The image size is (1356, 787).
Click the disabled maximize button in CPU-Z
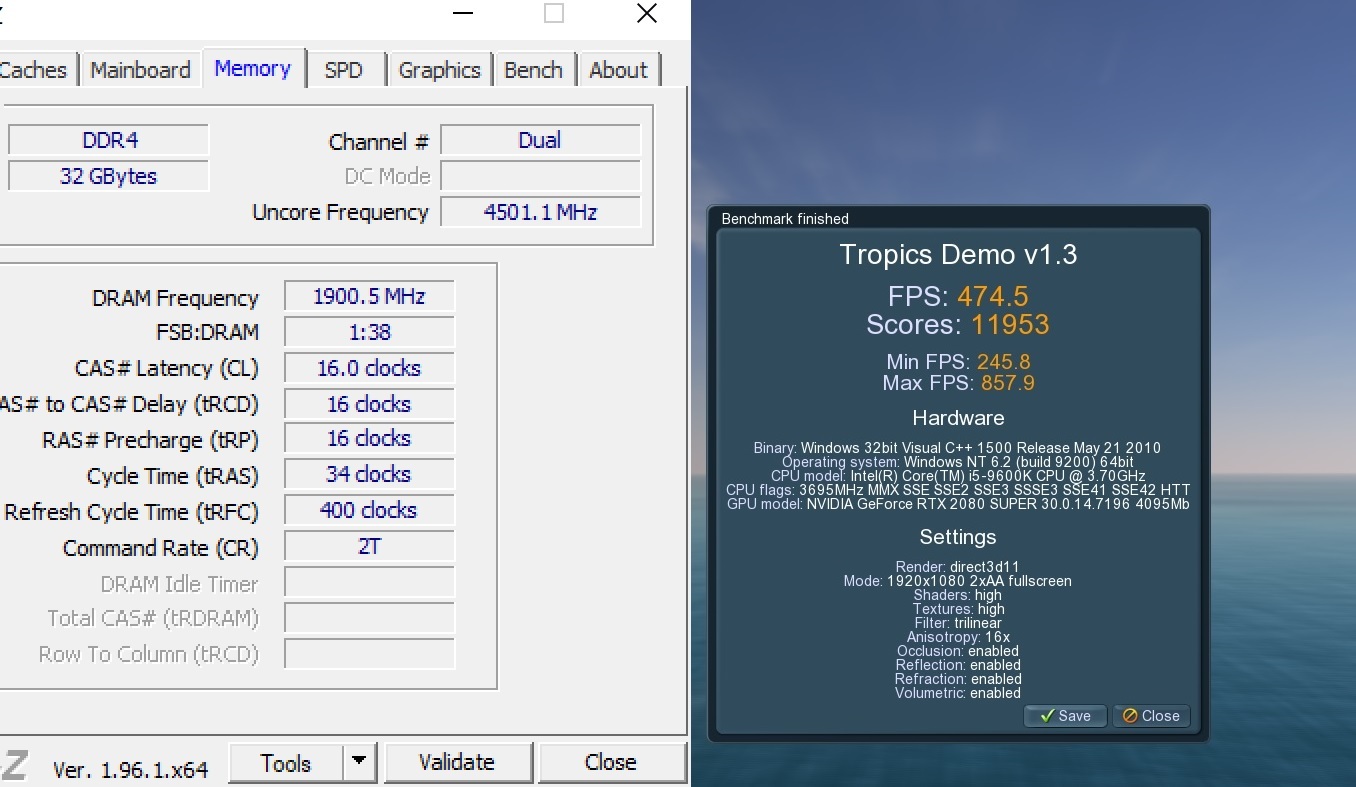(554, 13)
